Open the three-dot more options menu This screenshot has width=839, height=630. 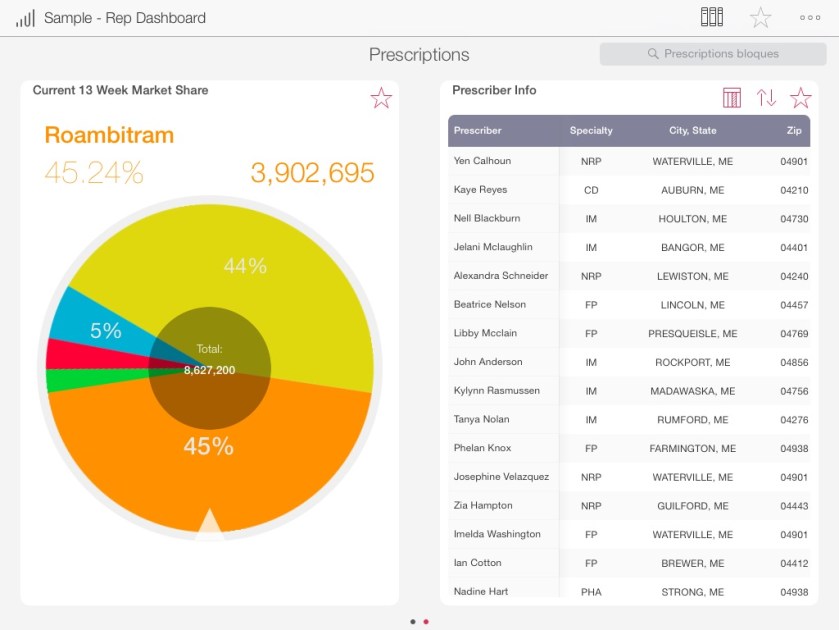[x=810, y=18]
